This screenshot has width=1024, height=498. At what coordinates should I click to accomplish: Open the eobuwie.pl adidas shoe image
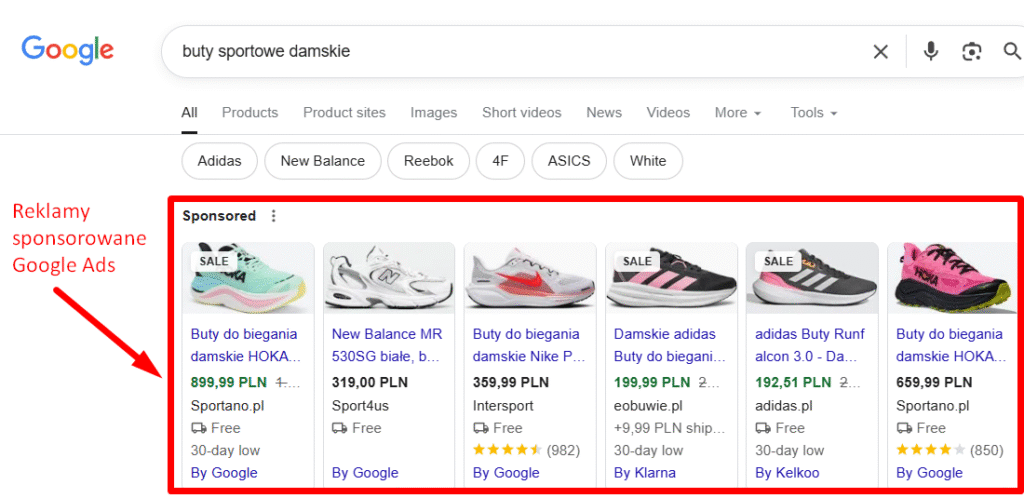click(x=671, y=278)
